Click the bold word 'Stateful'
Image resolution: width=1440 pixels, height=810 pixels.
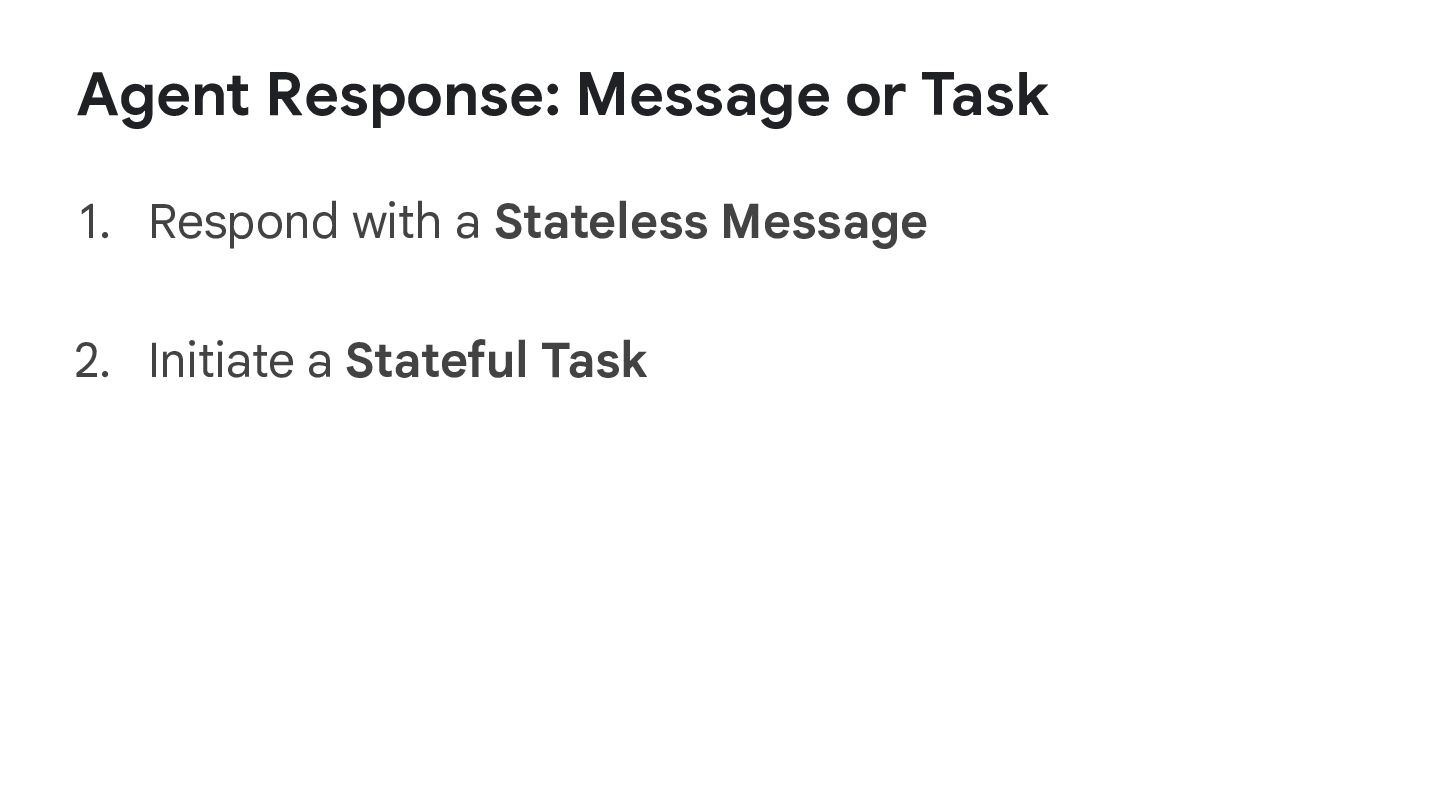[x=436, y=361]
